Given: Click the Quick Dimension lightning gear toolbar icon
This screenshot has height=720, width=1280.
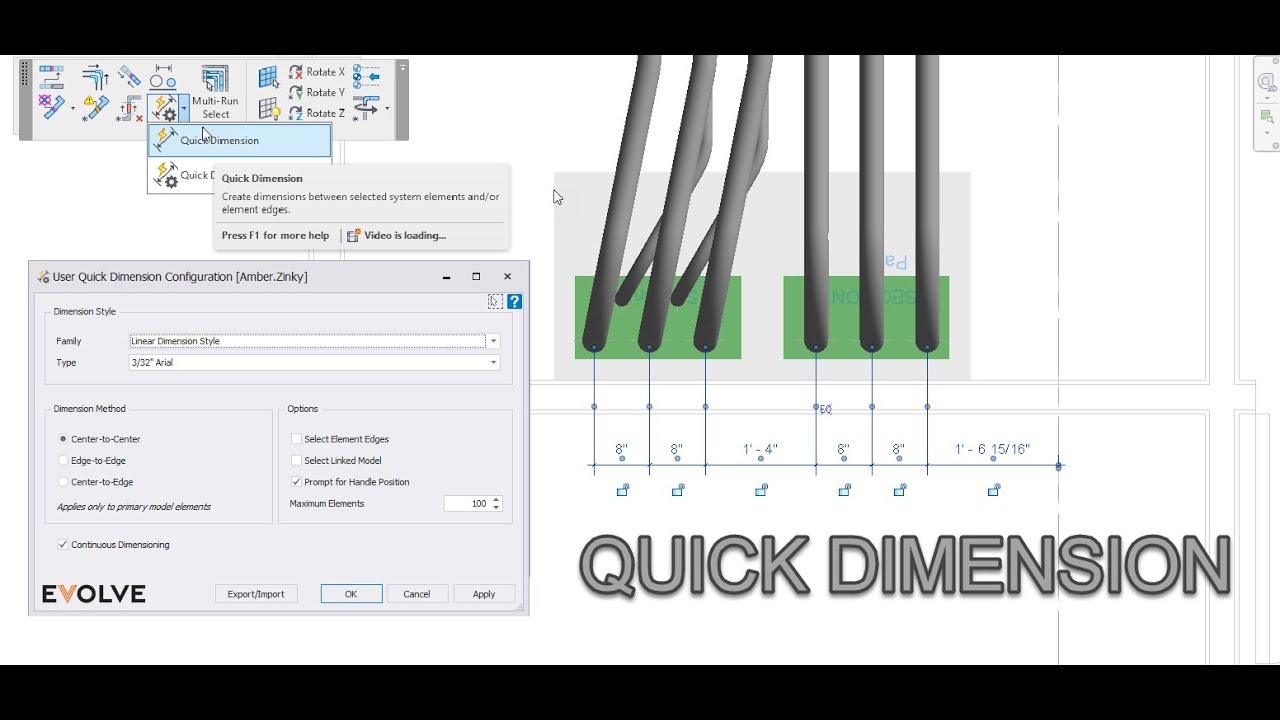Looking at the screenshot, I should (x=163, y=107).
